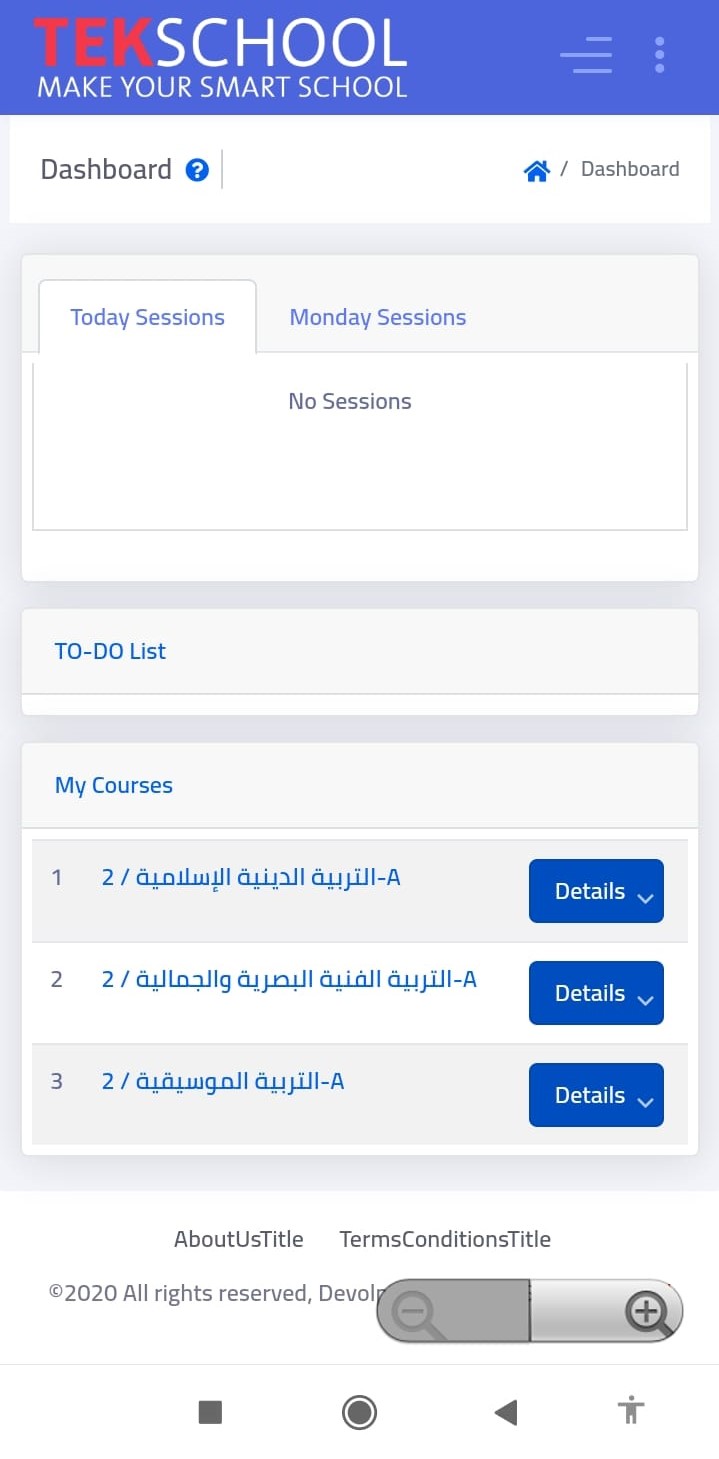Switch to the Monday Sessions tab
Screen dimensions: 719x1459
(x=377, y=318)
